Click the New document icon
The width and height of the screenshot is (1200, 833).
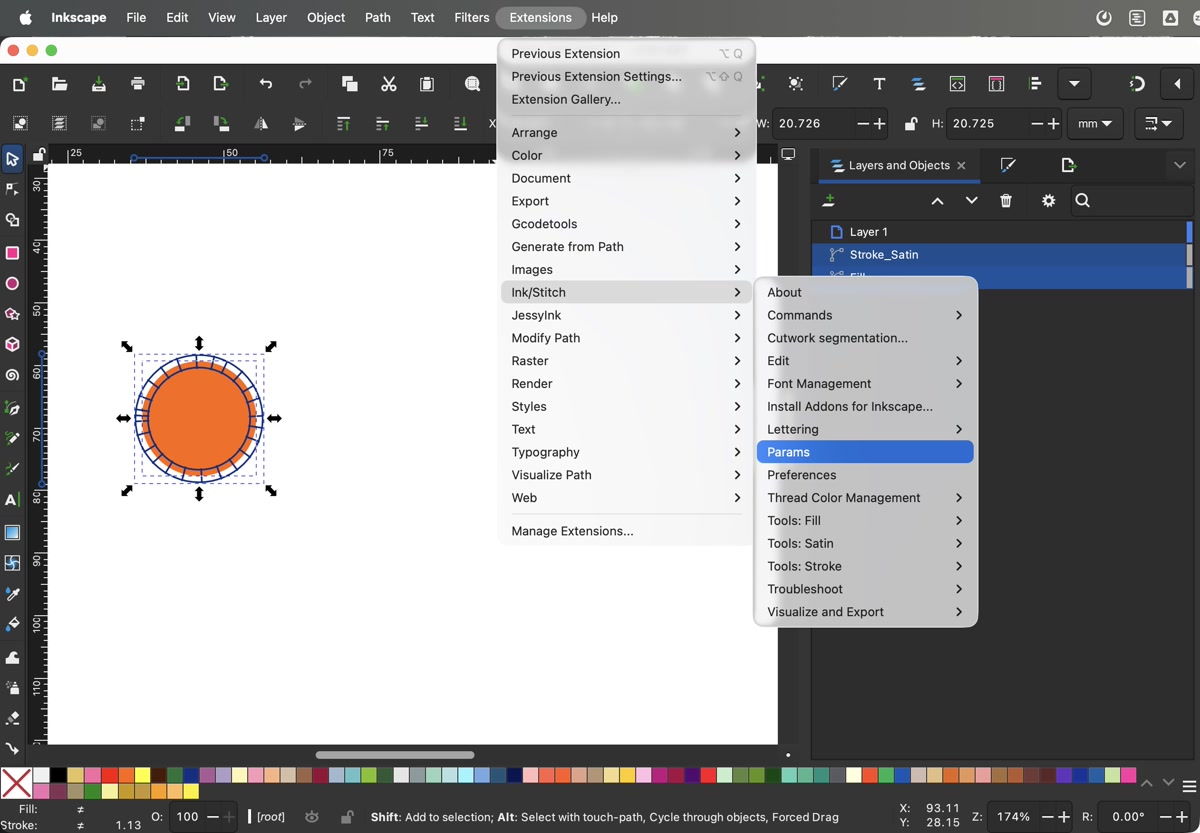click(19, 84)
